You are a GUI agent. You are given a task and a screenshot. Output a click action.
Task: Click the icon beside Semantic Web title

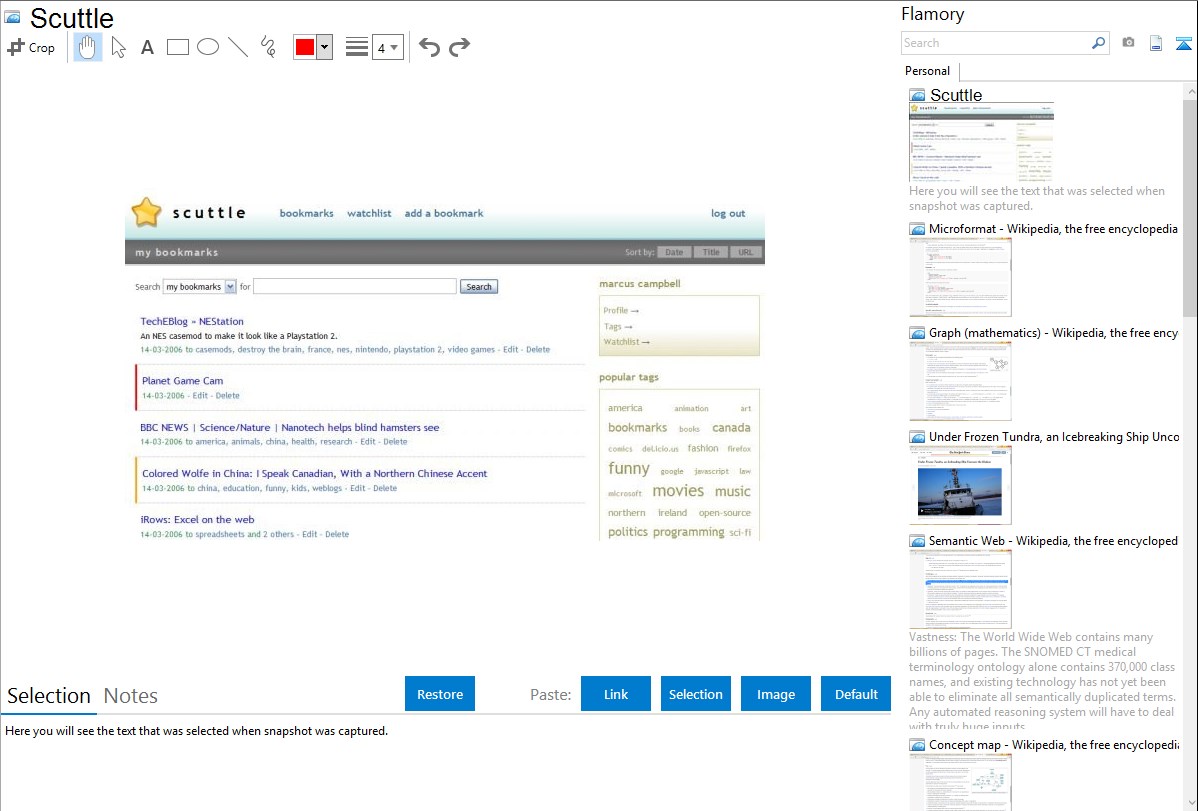pos(917,541)
